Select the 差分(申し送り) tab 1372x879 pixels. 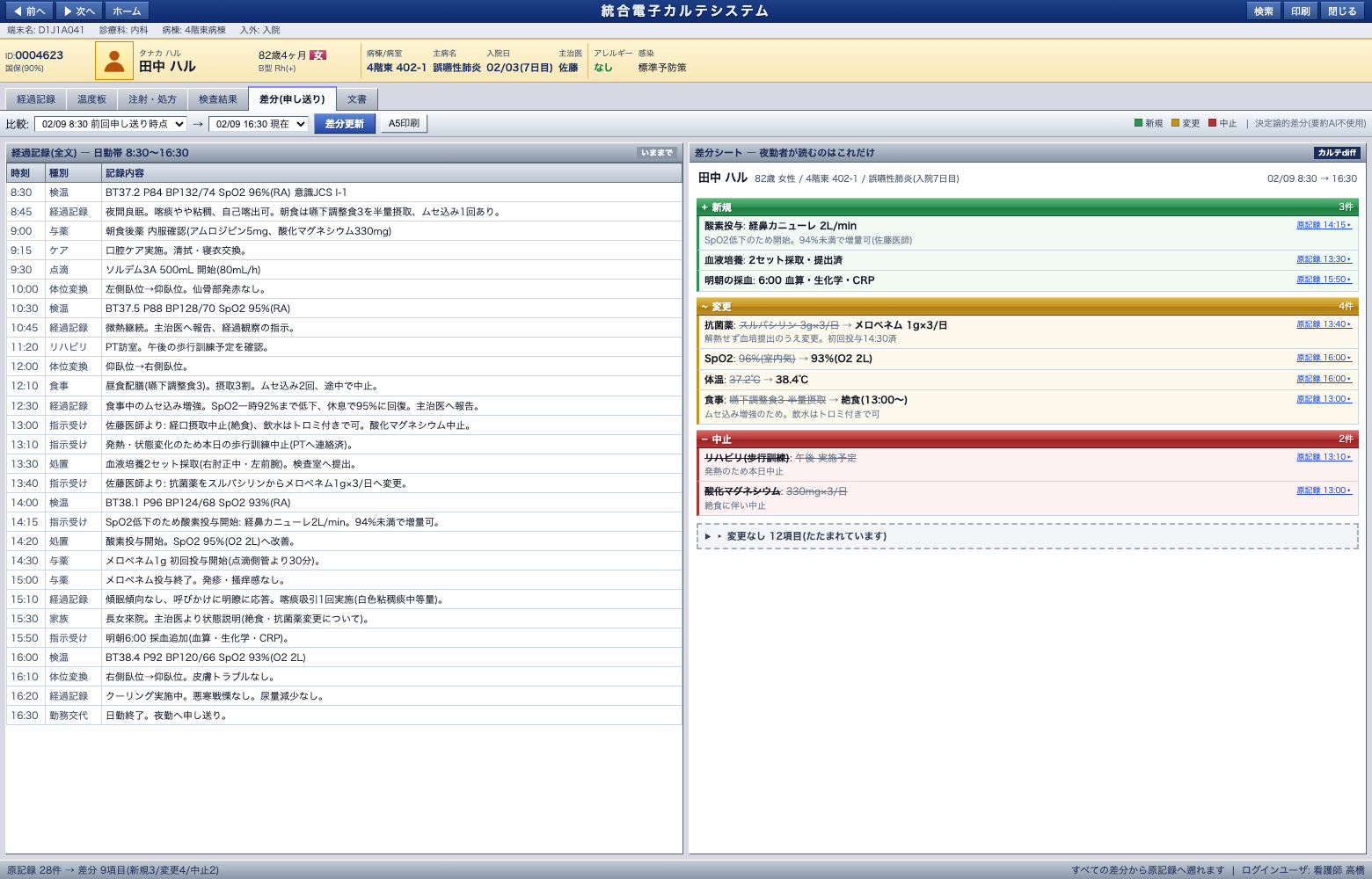(x=292, y=99)
